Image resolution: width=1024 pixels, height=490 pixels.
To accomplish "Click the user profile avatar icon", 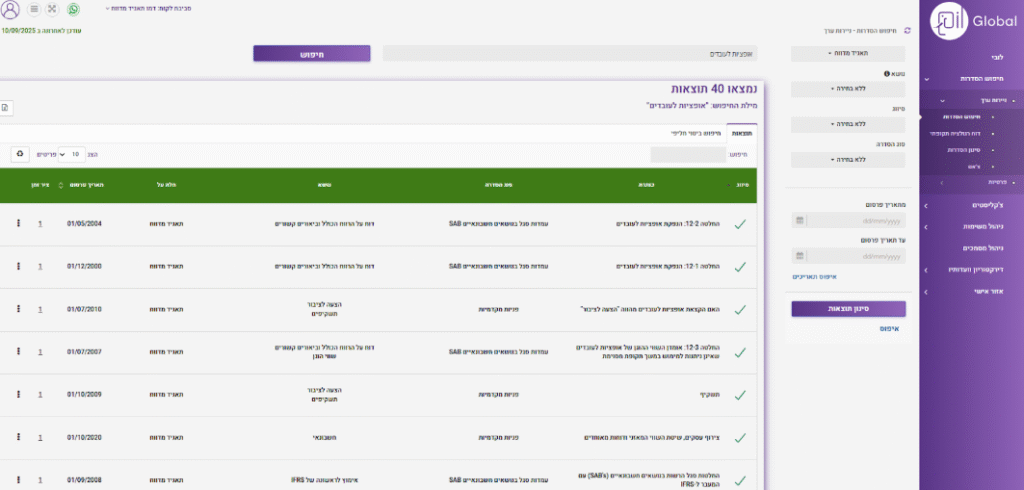I will [11, 9].
